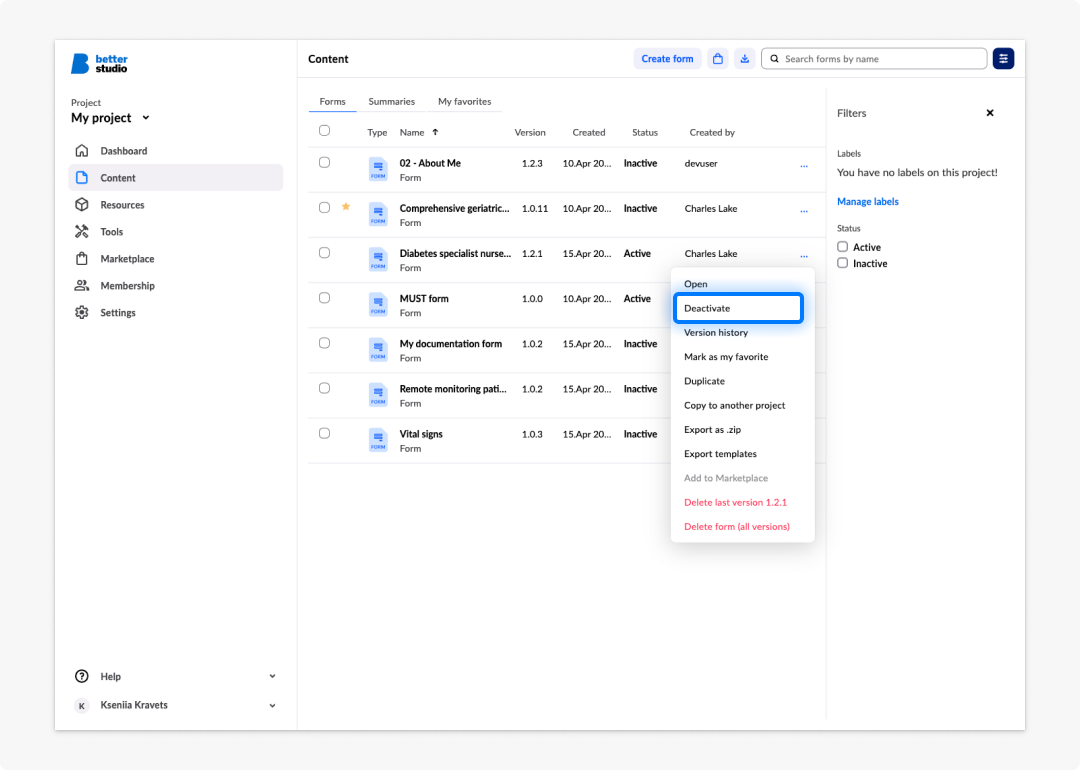The image size is (1080, 770).
Task: Click the Help question mark icon
Action: click(82, 676)
